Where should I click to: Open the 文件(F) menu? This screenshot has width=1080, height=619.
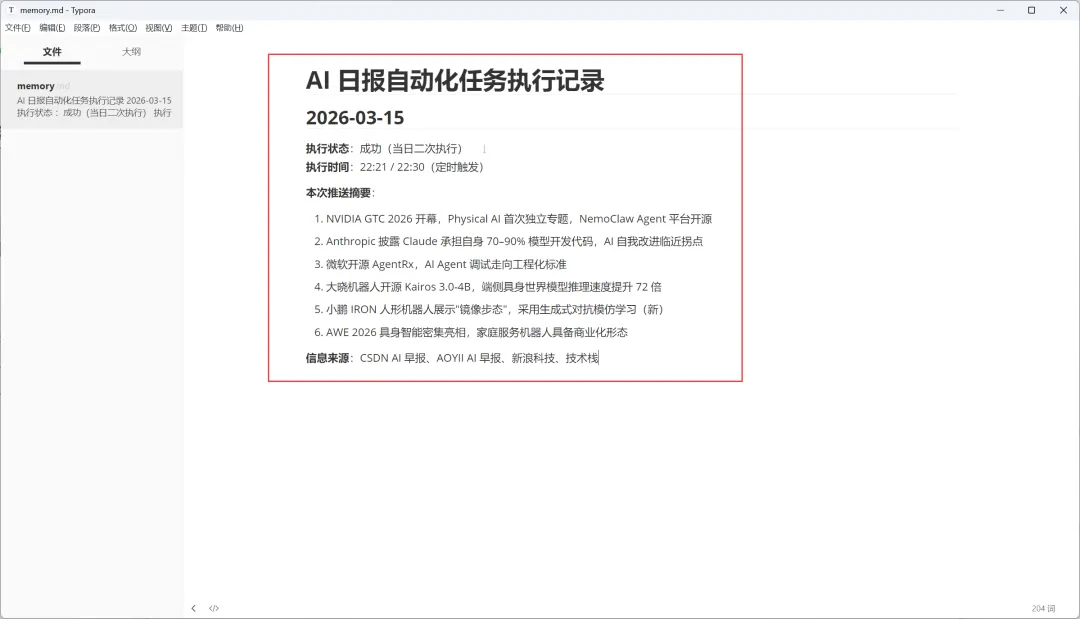coord(18,28)
